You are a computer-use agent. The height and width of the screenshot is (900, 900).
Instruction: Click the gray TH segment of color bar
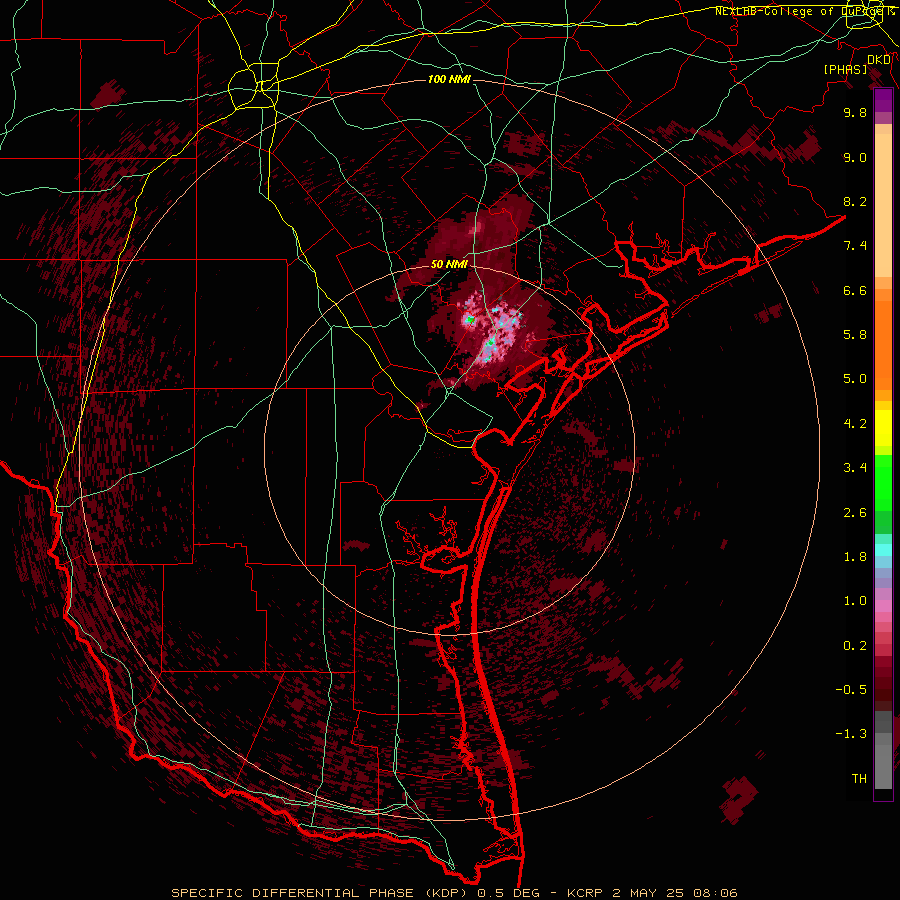883,766
